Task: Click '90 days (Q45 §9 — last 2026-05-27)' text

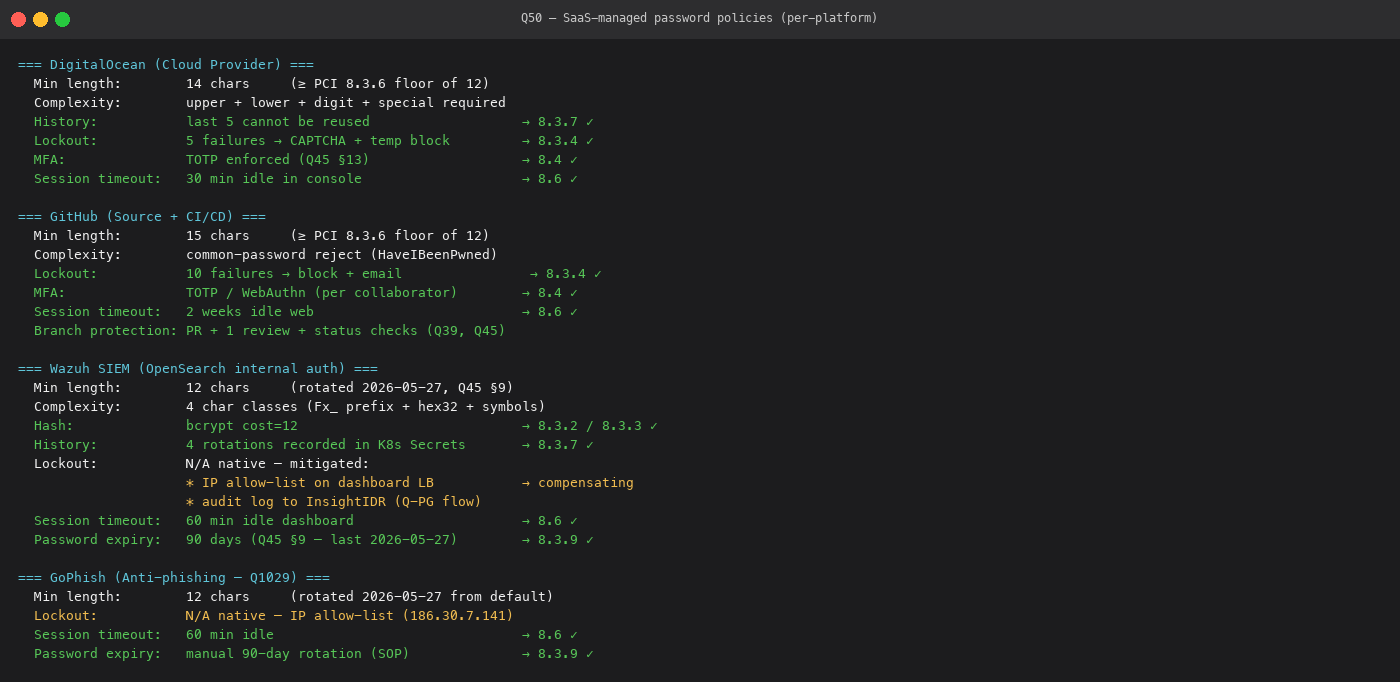Action: (x=322, y=539)
